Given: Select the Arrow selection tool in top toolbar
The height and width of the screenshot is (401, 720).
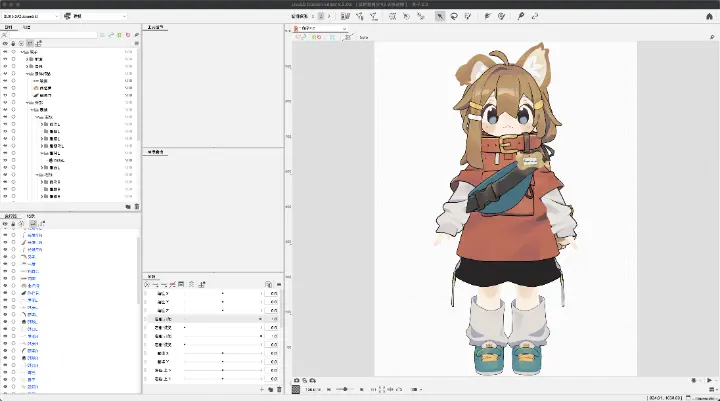Looking at the screenshot, I should coord(440,16).
